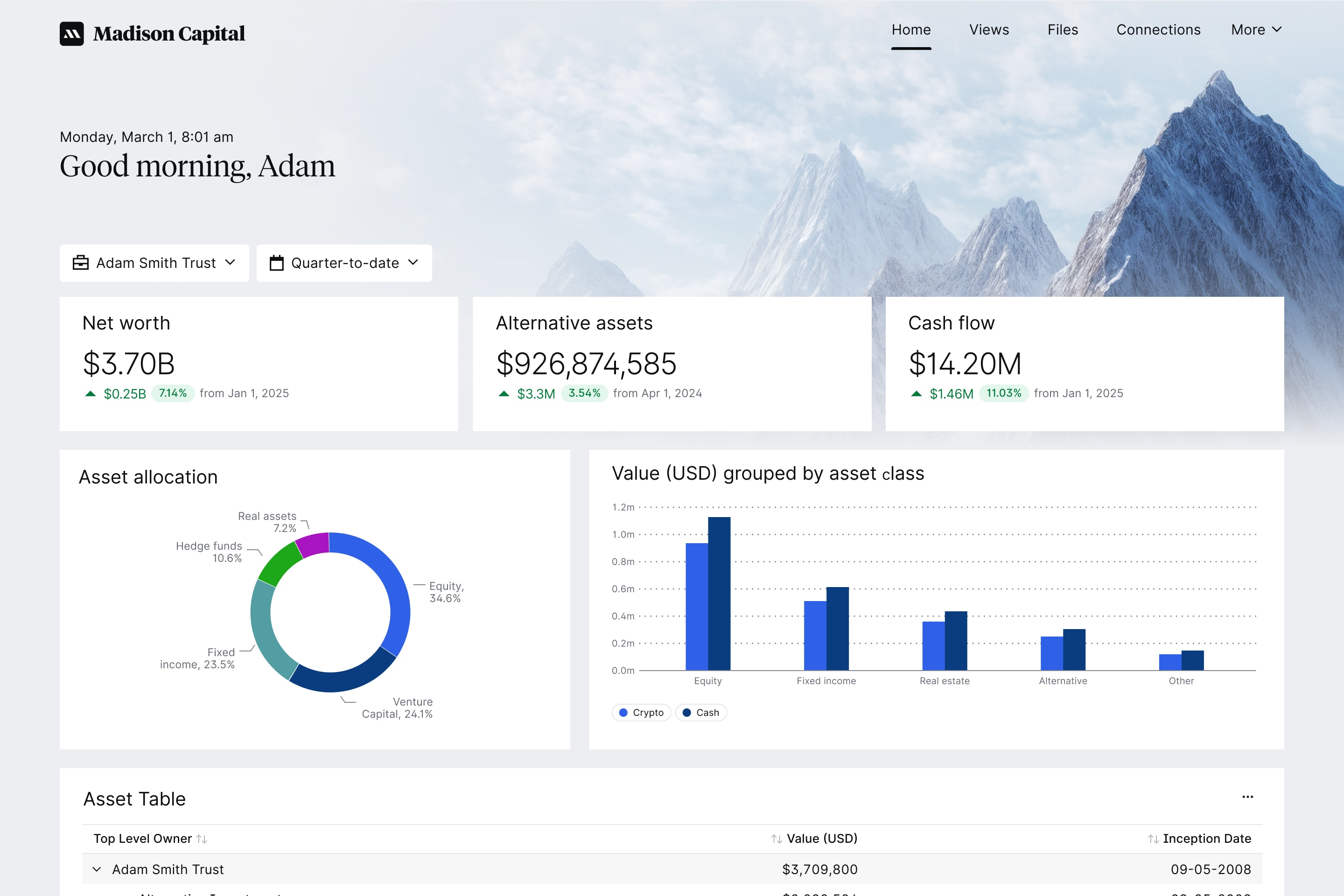Collapse the Adam Smith Trust table row
The width and height of the screenshot is (1344, 896).
tap(97, 869)
